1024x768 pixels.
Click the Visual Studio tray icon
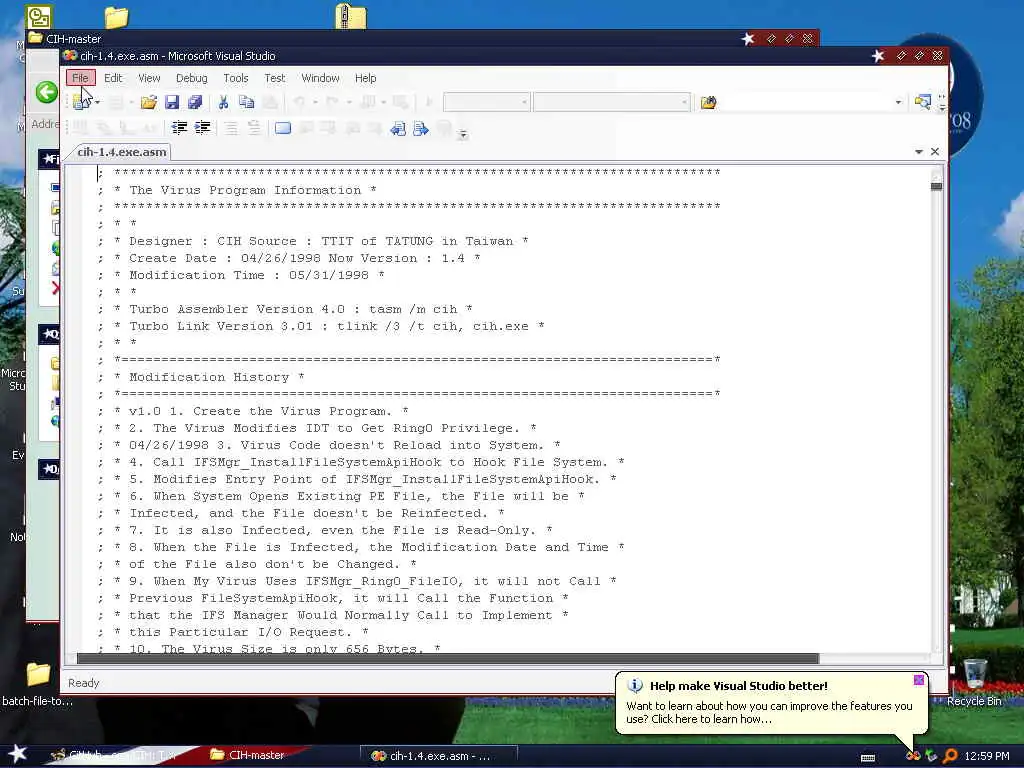[x=913, y=756]
